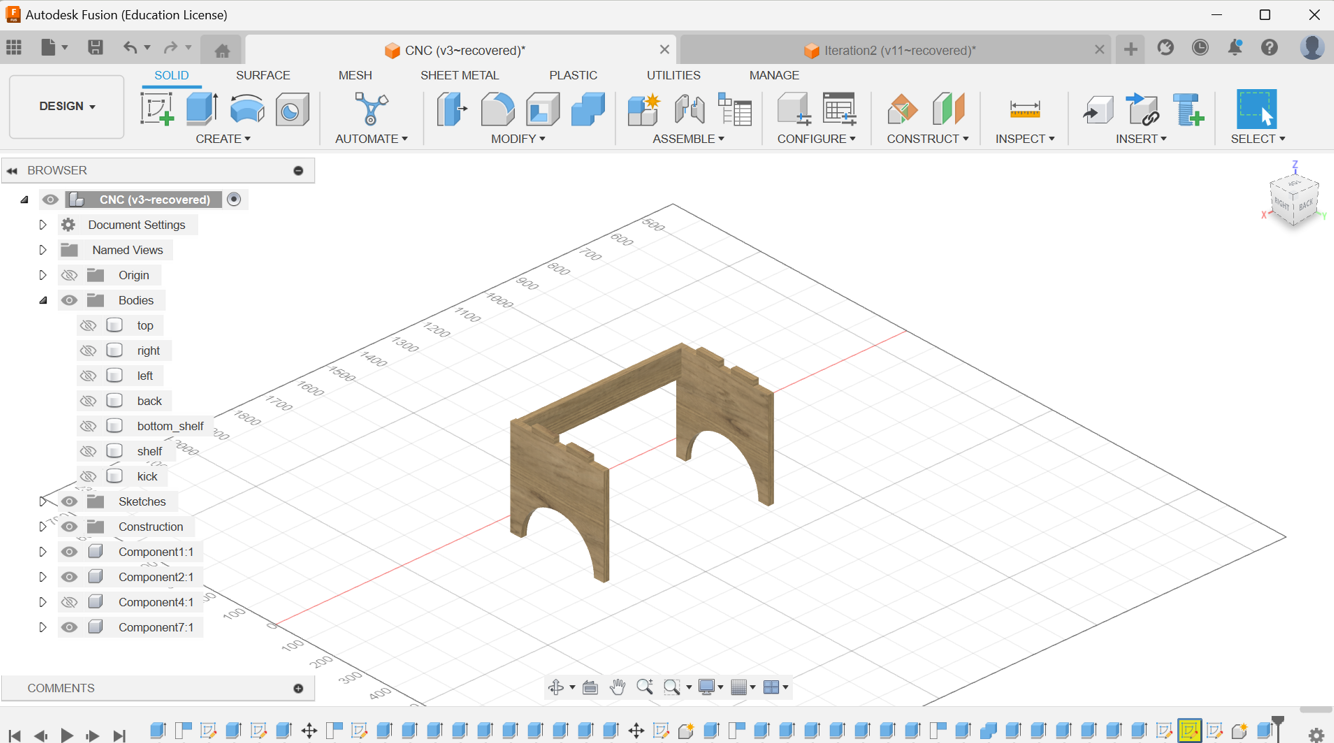The height and width of the screenshot is (743, 1334).
Task: Open timeline settings gear
Action: (1316, 735)
